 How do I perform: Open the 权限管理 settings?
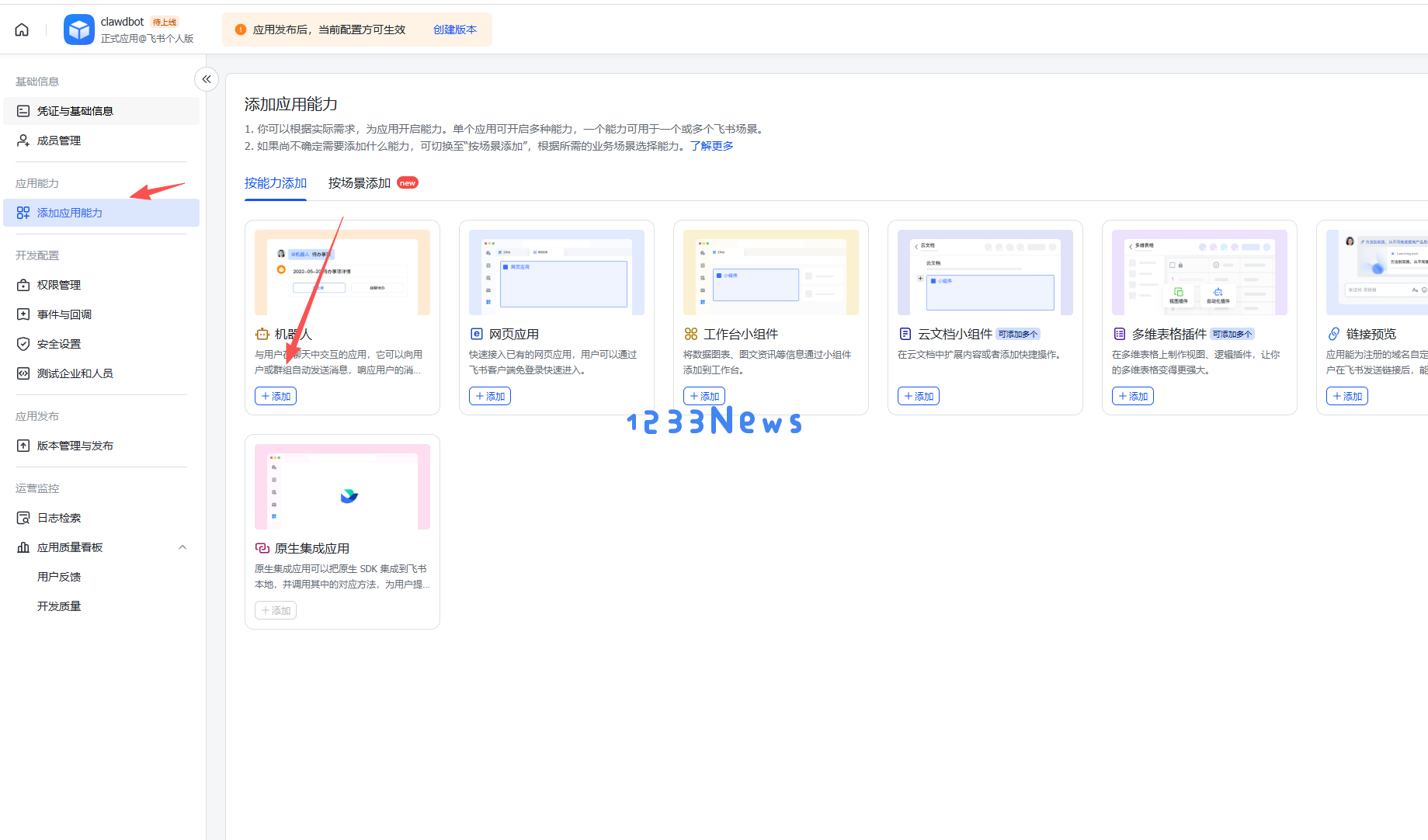point(59,284)
